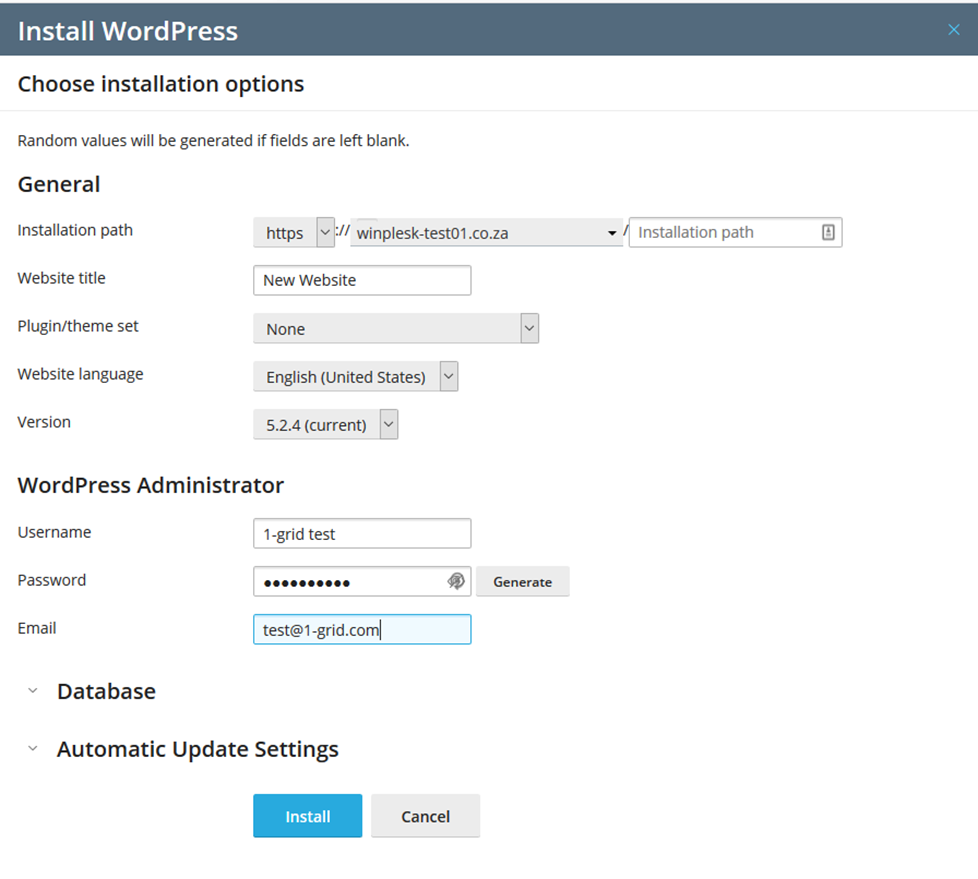Screen dimensions: 978x879
Task: Open the Version 5.2.4 dropdown
Action: coord(326,425)
